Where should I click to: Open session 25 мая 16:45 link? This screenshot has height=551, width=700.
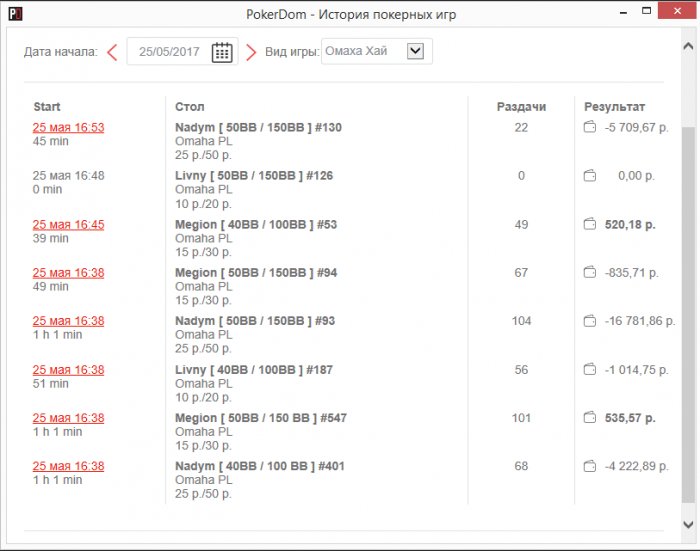click(x=68, y=224)
